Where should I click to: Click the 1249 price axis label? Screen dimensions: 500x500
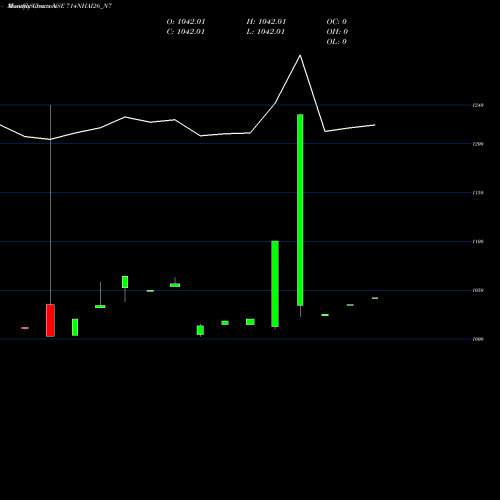click(x=478, y=105)
